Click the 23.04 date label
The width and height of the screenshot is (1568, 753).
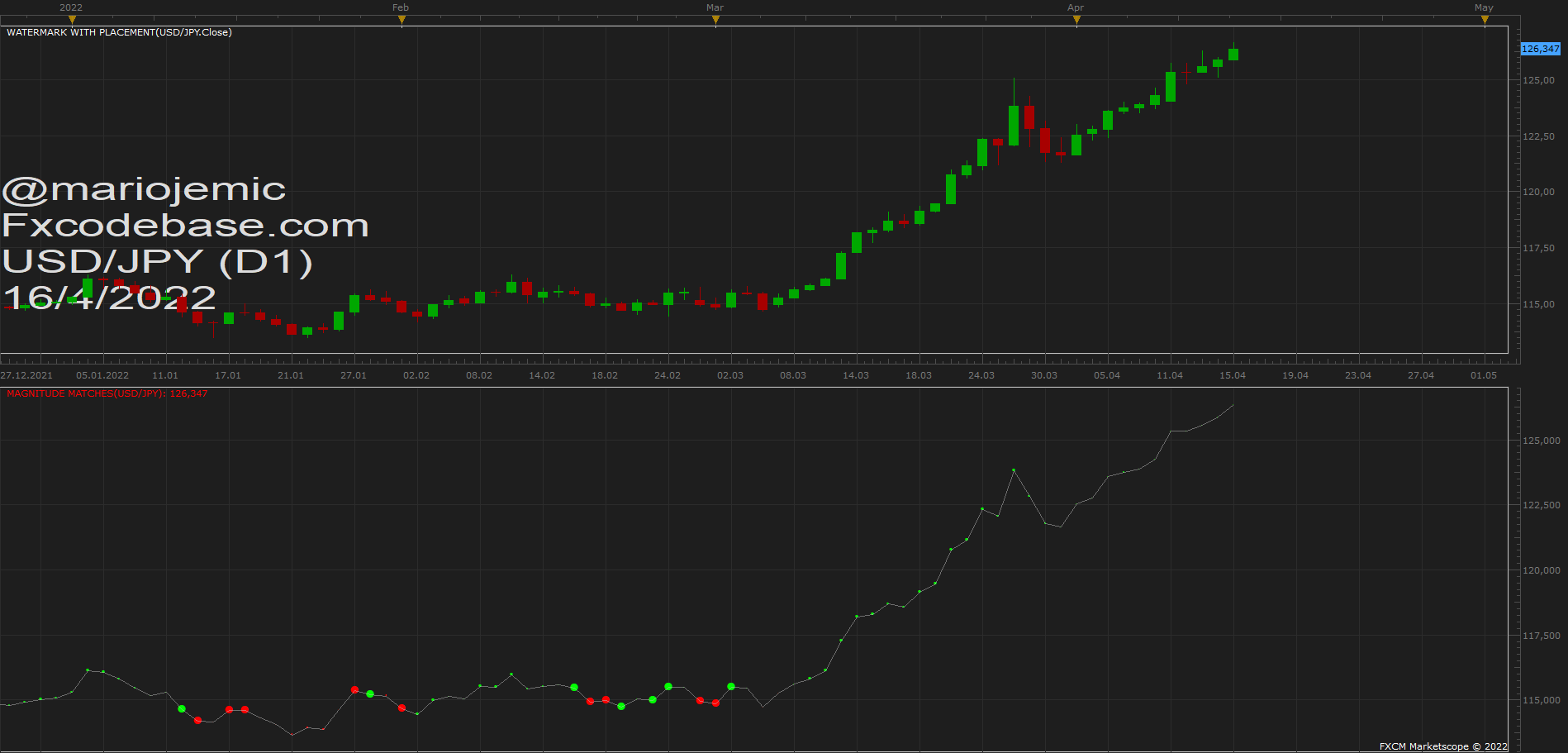1358,375
